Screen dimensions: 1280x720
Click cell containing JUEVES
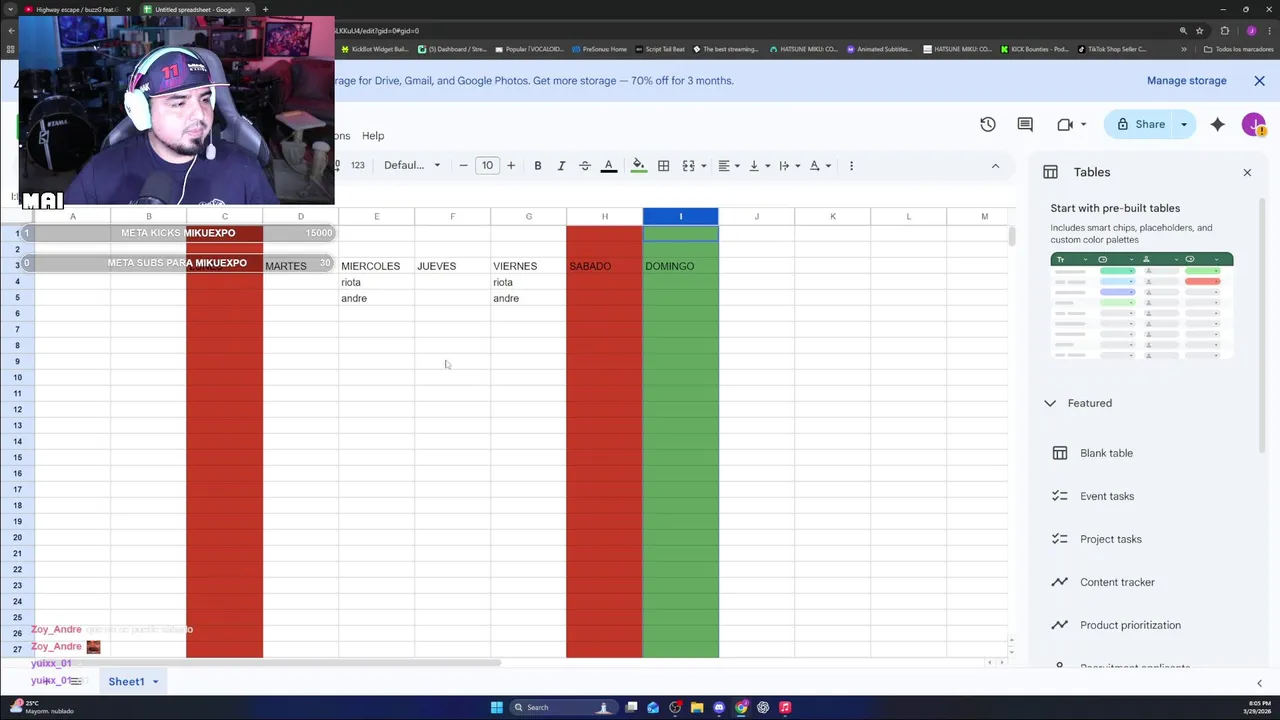tap(453, 266)
